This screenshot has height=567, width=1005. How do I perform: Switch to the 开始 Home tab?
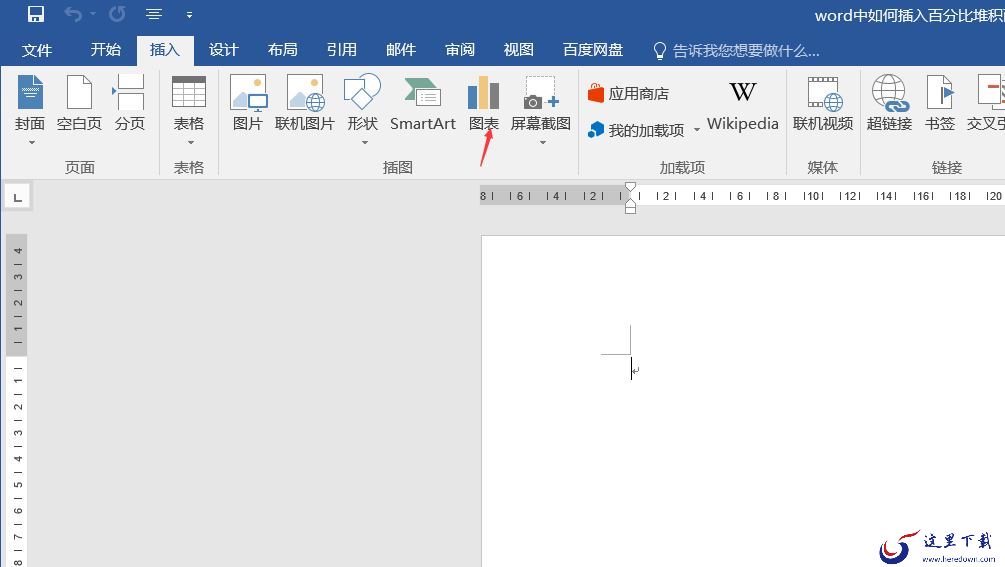click(x=105, y=50)
